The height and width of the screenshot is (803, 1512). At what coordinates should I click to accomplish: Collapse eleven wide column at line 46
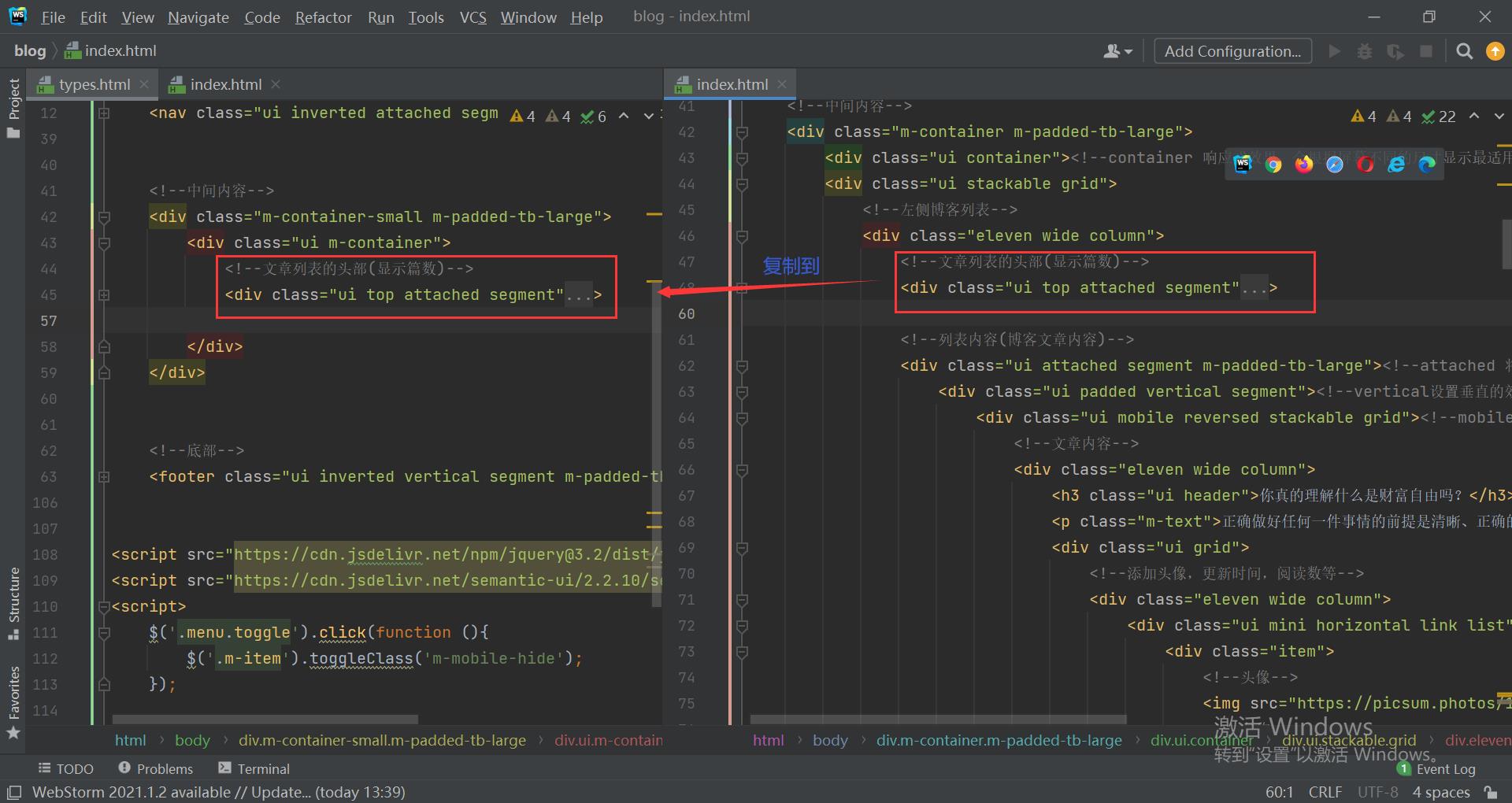point(742,236)
